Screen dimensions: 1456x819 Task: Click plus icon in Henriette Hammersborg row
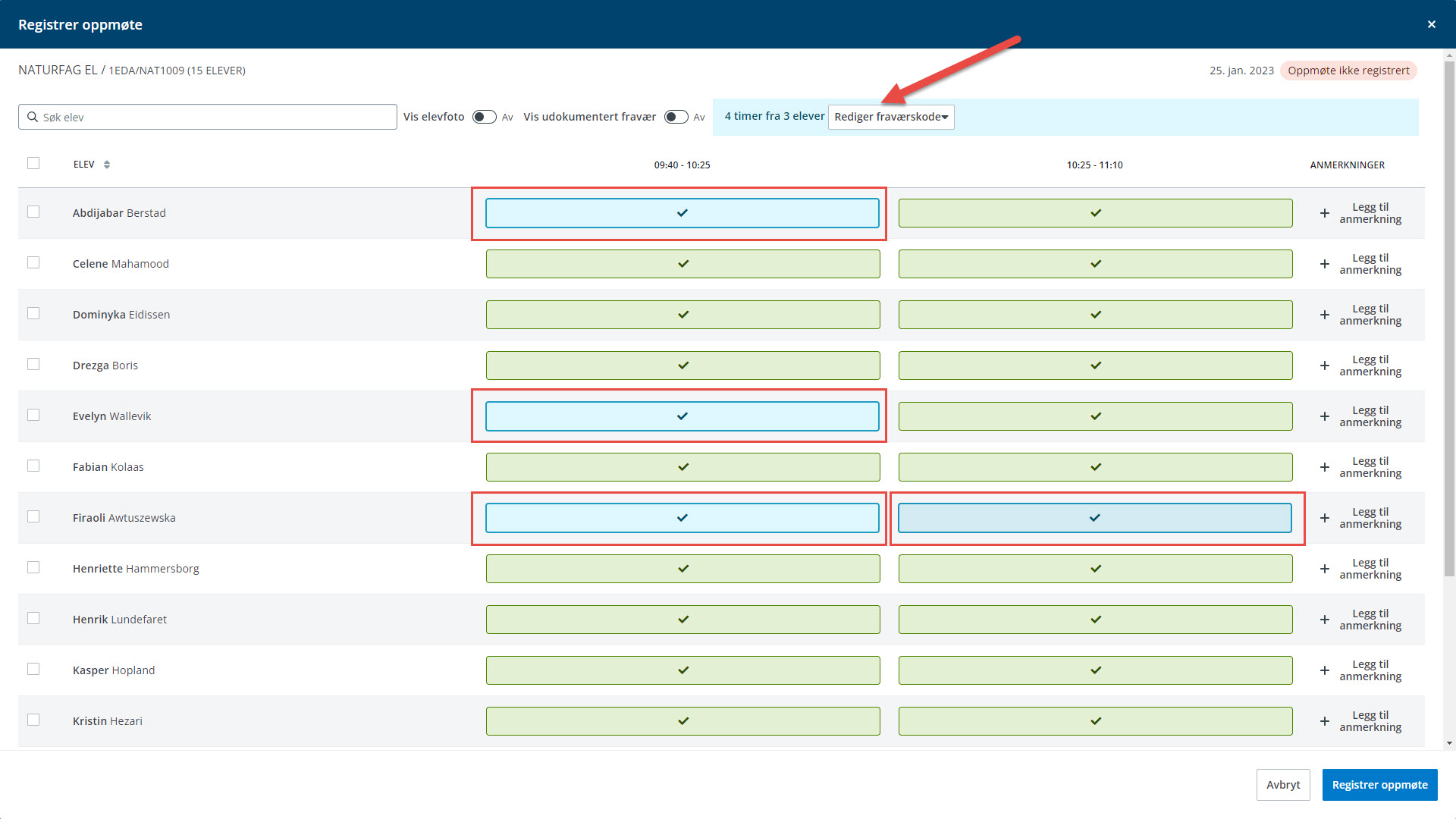tap(1324, 569)
